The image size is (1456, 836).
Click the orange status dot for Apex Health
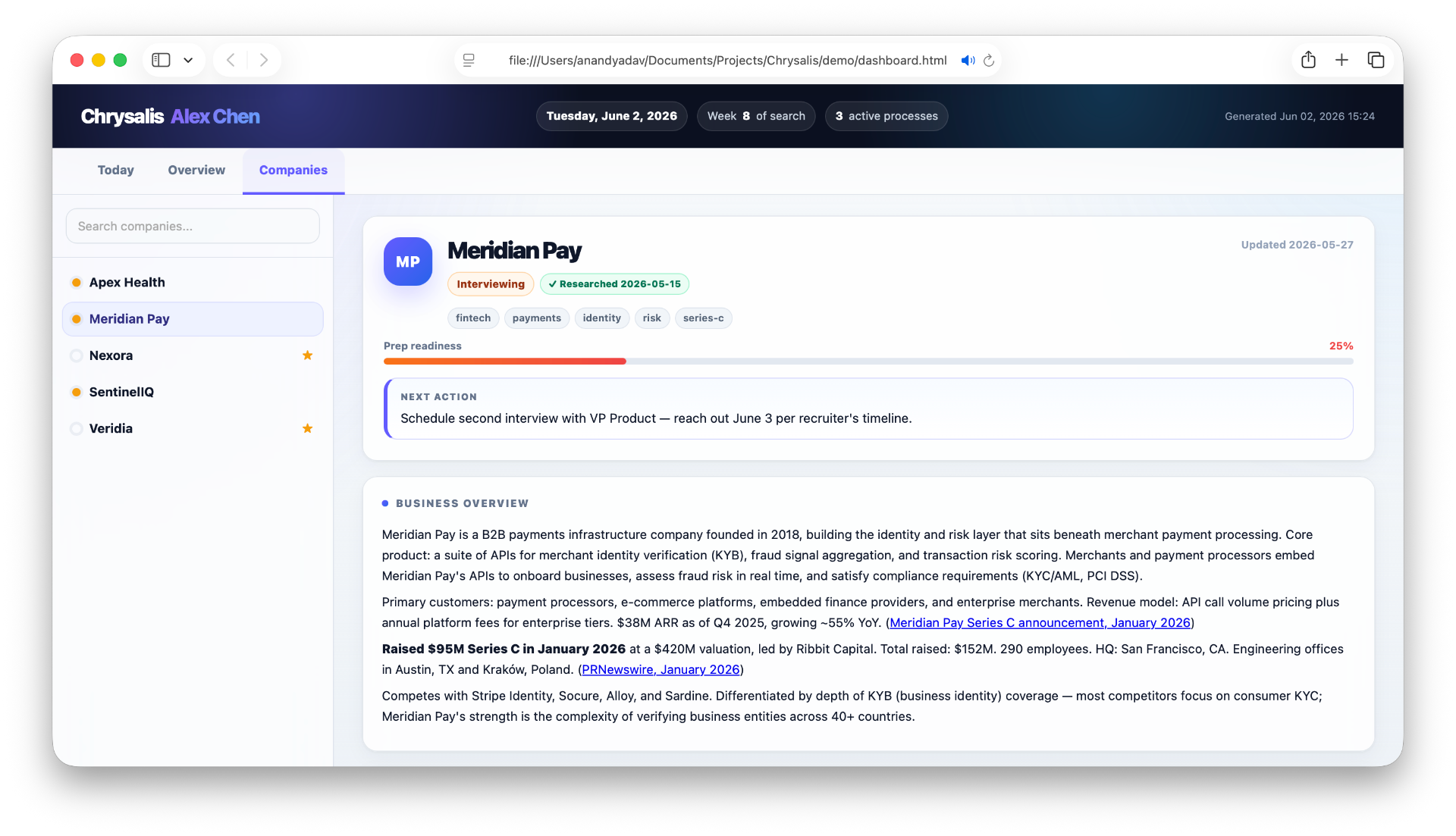click(x=77, y=283)
